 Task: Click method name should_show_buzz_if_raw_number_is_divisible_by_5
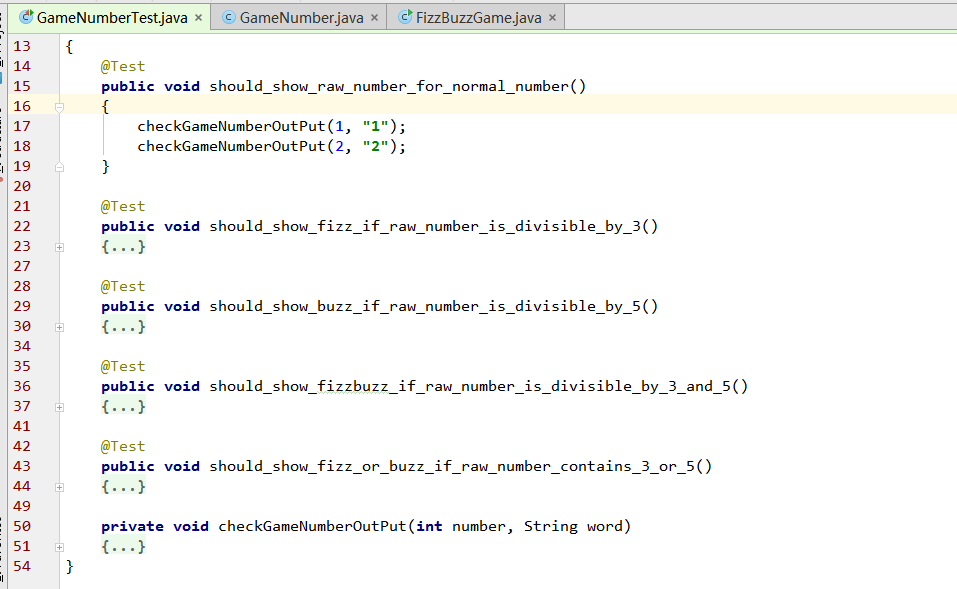point(425,306)
